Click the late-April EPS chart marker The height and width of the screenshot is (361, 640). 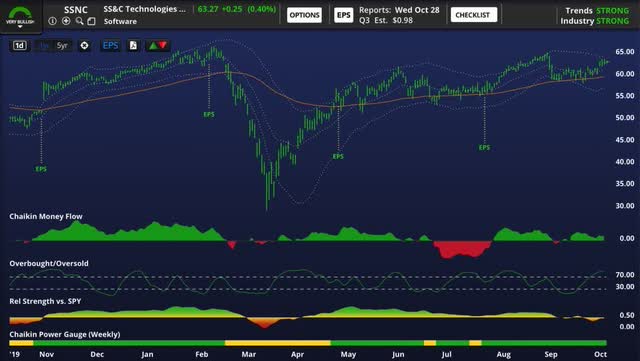coord(338,156)
